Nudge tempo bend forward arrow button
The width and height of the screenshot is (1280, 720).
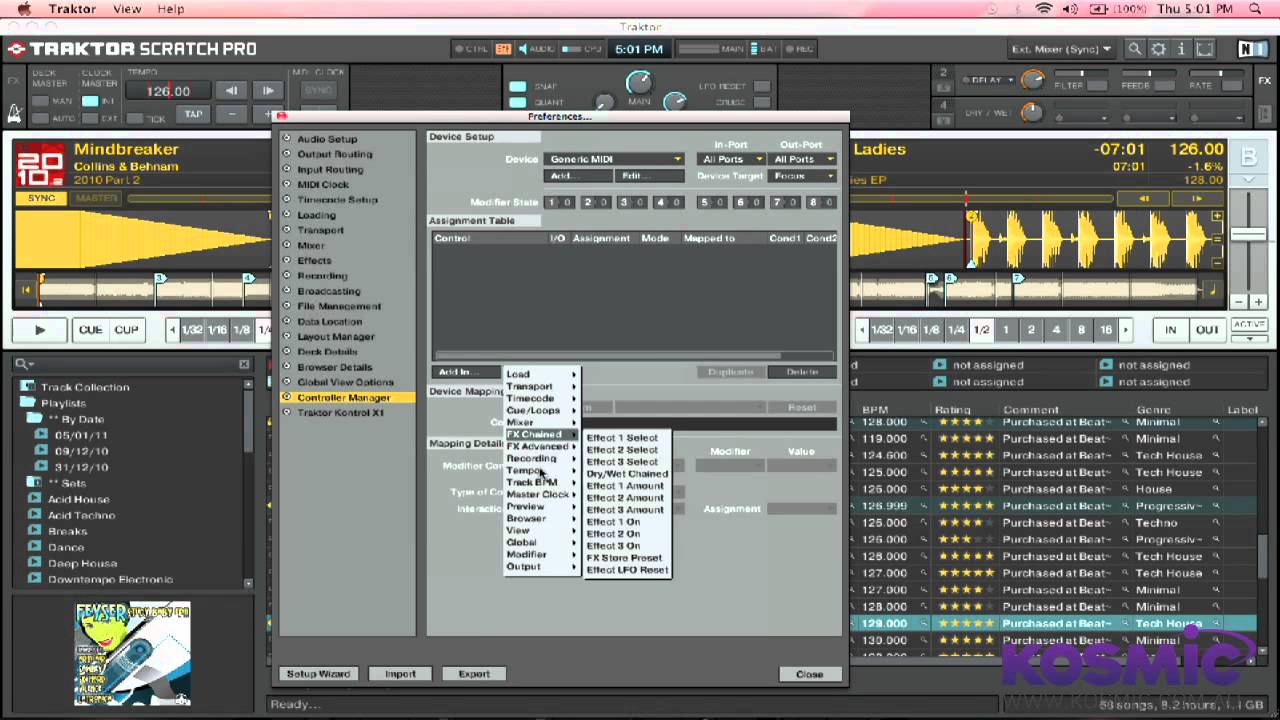tap(267, 91)
